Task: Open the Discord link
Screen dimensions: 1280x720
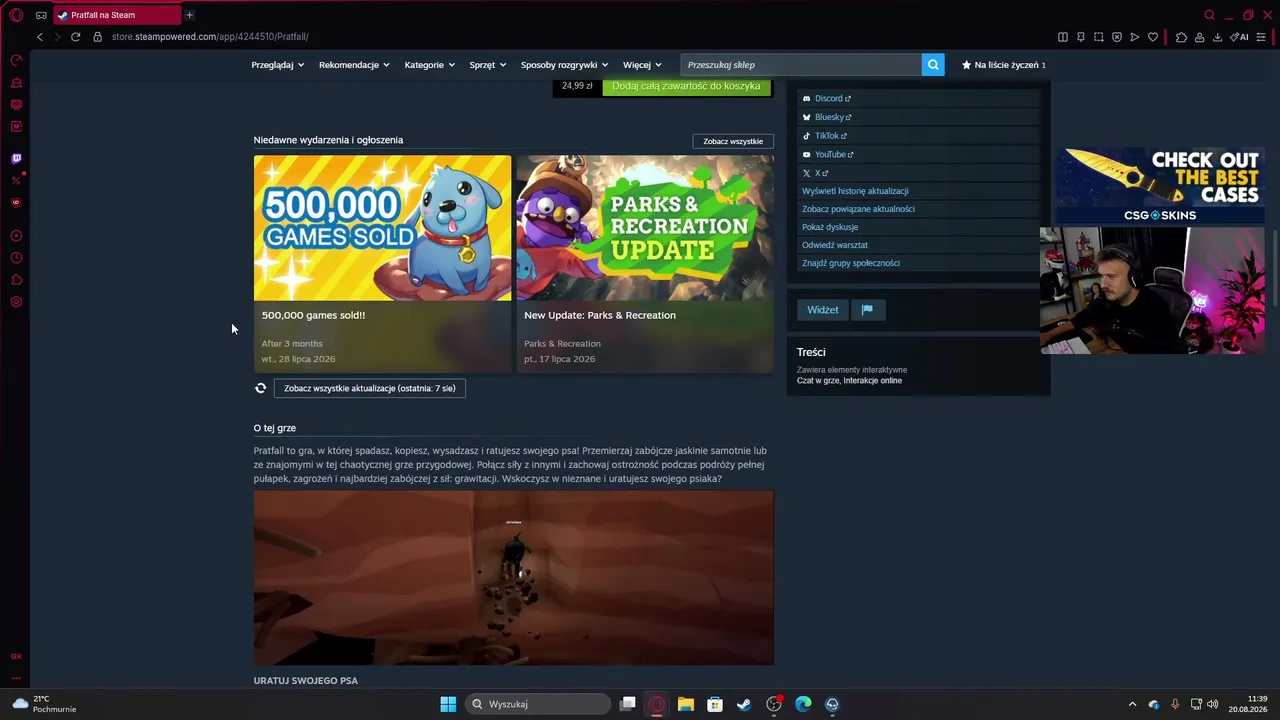Action: pyautogui.click(x=826, y=98)
